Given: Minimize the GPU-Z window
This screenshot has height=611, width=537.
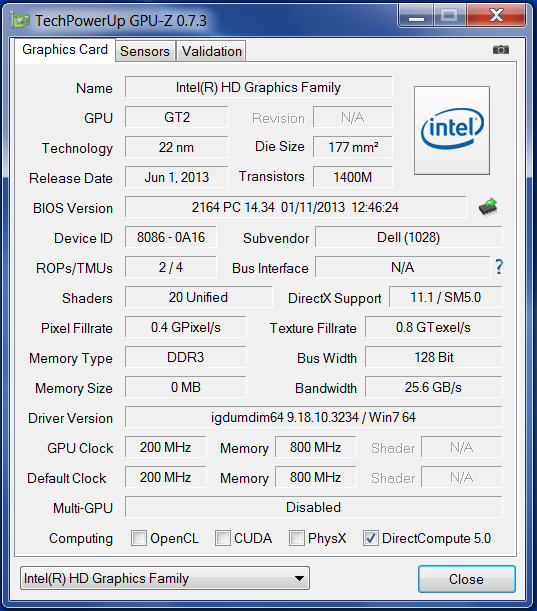Looking at the screenshot, I should pyautogui.click(x=416, y=16).
